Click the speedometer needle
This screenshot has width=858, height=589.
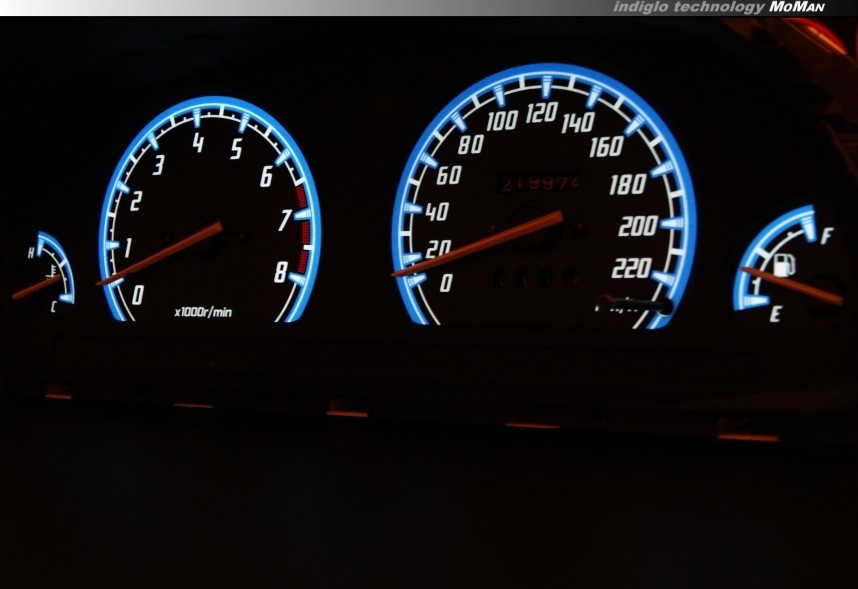point(480,245)
